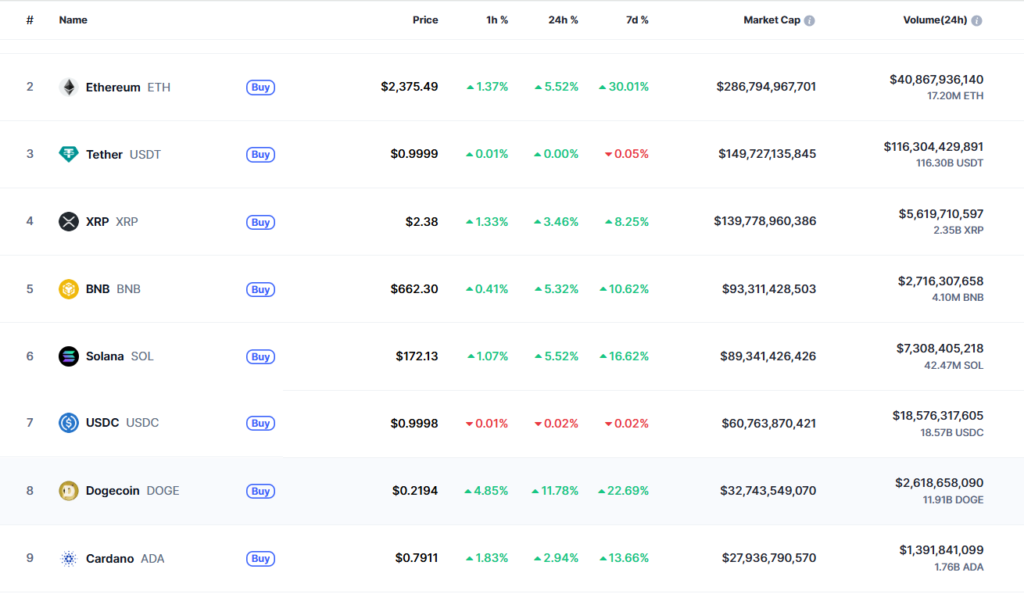Click Cardano volume $1,391,841,099

coord(941,550)
